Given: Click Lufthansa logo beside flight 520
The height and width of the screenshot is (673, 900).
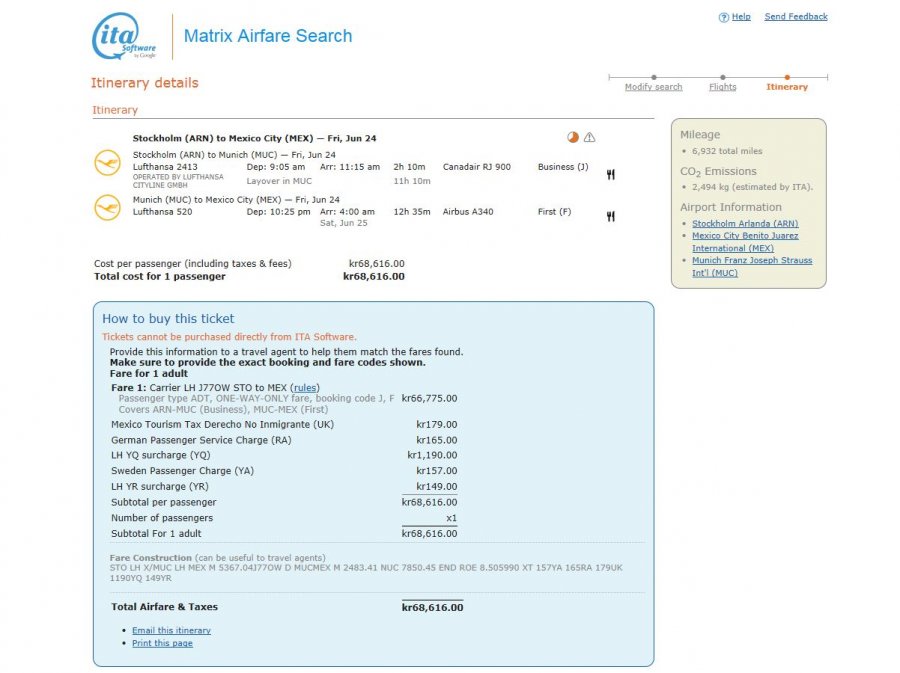Looking at the screenshot, I should pos(107,207).
